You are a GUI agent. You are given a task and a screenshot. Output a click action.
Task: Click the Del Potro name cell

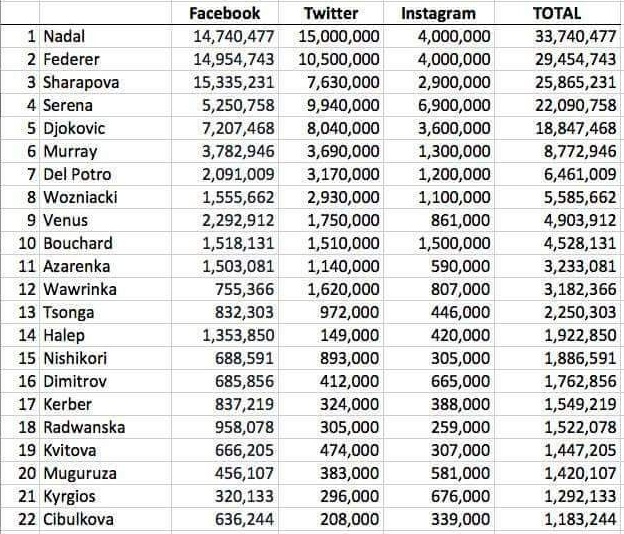tap(78, 175)
